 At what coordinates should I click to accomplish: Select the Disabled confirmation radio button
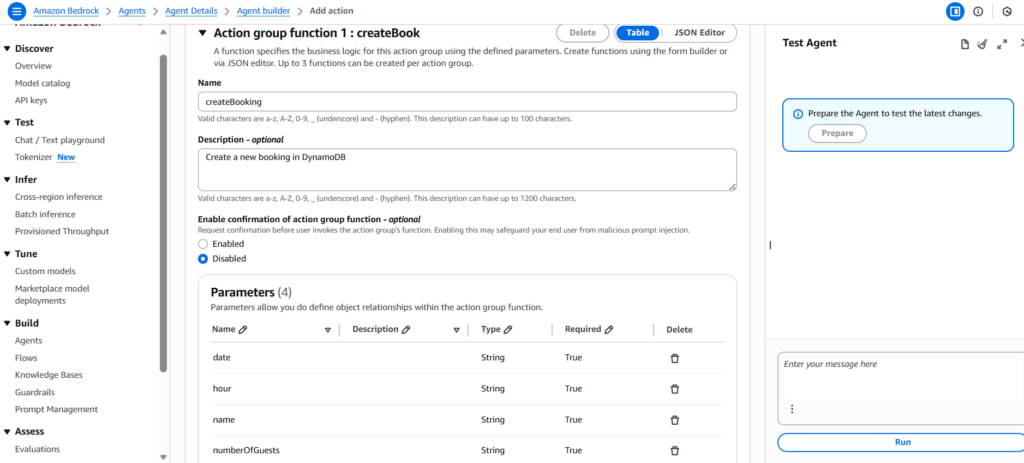coord(203,258)
